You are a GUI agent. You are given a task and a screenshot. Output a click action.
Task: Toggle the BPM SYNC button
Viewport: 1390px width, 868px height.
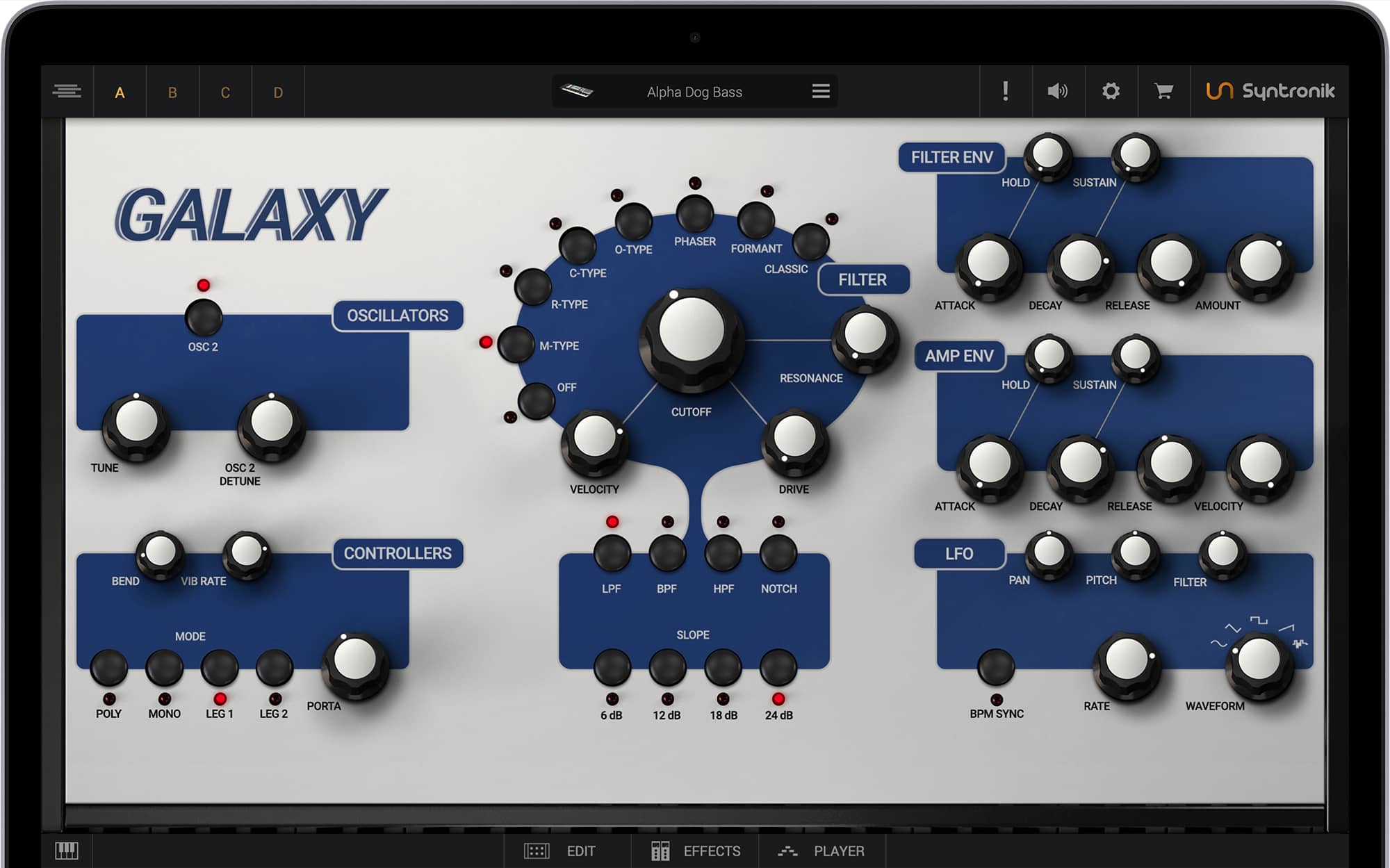pyautogui.click(x=996, y=667)
